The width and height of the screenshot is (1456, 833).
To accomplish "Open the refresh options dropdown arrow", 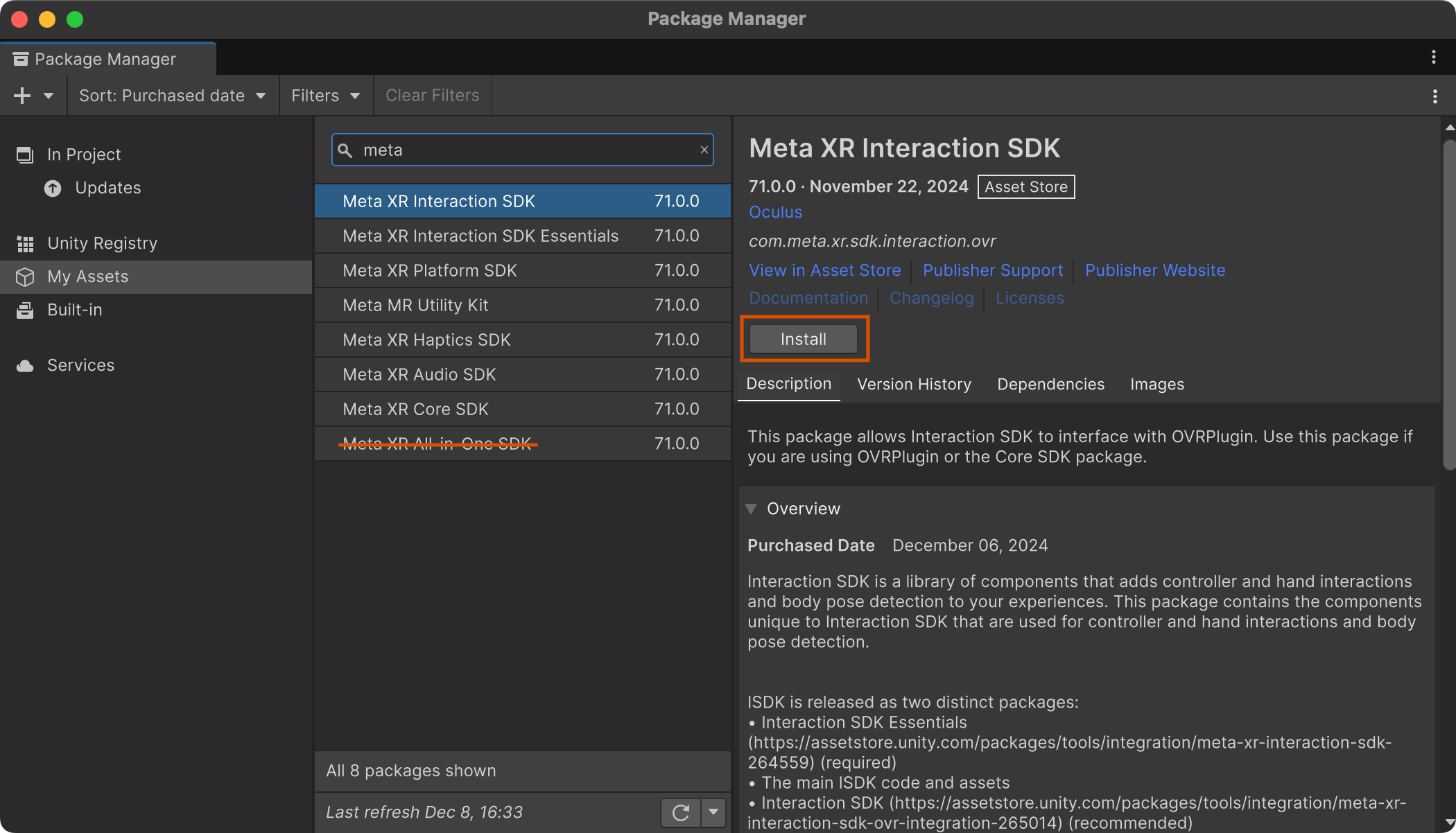I will pyautogui.click(x=713, y=812).
